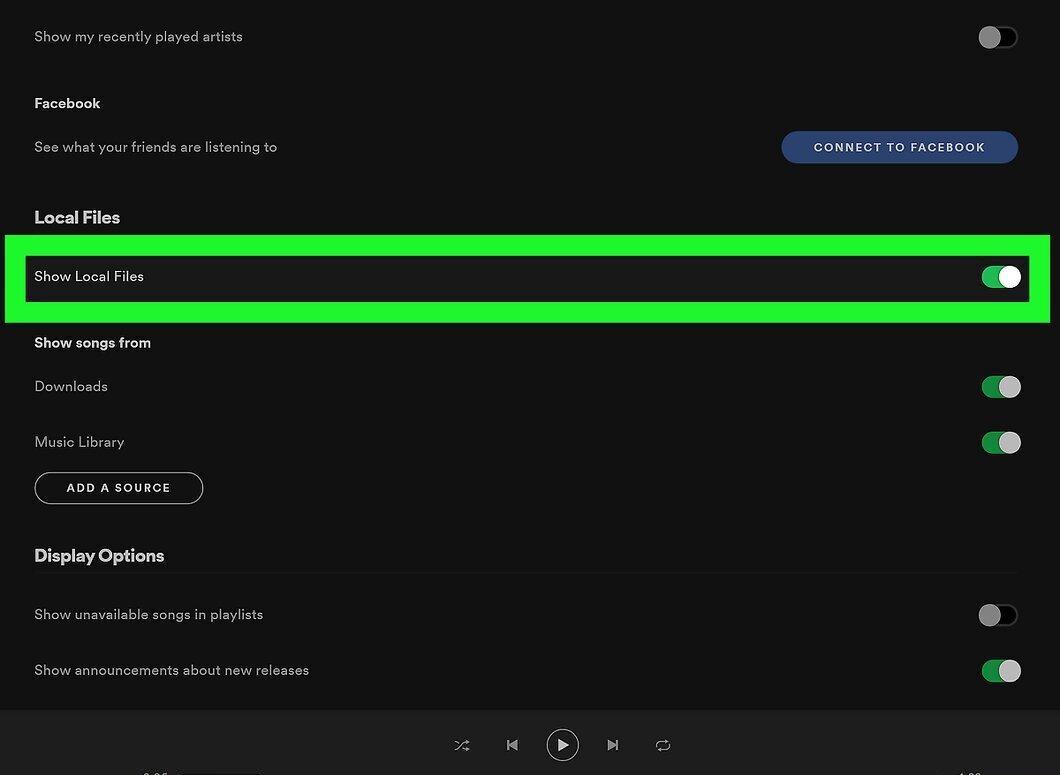This screenshot has height=775, width=1060.
Task: Enable shuffle playback
Action: [x=462, y=745]
